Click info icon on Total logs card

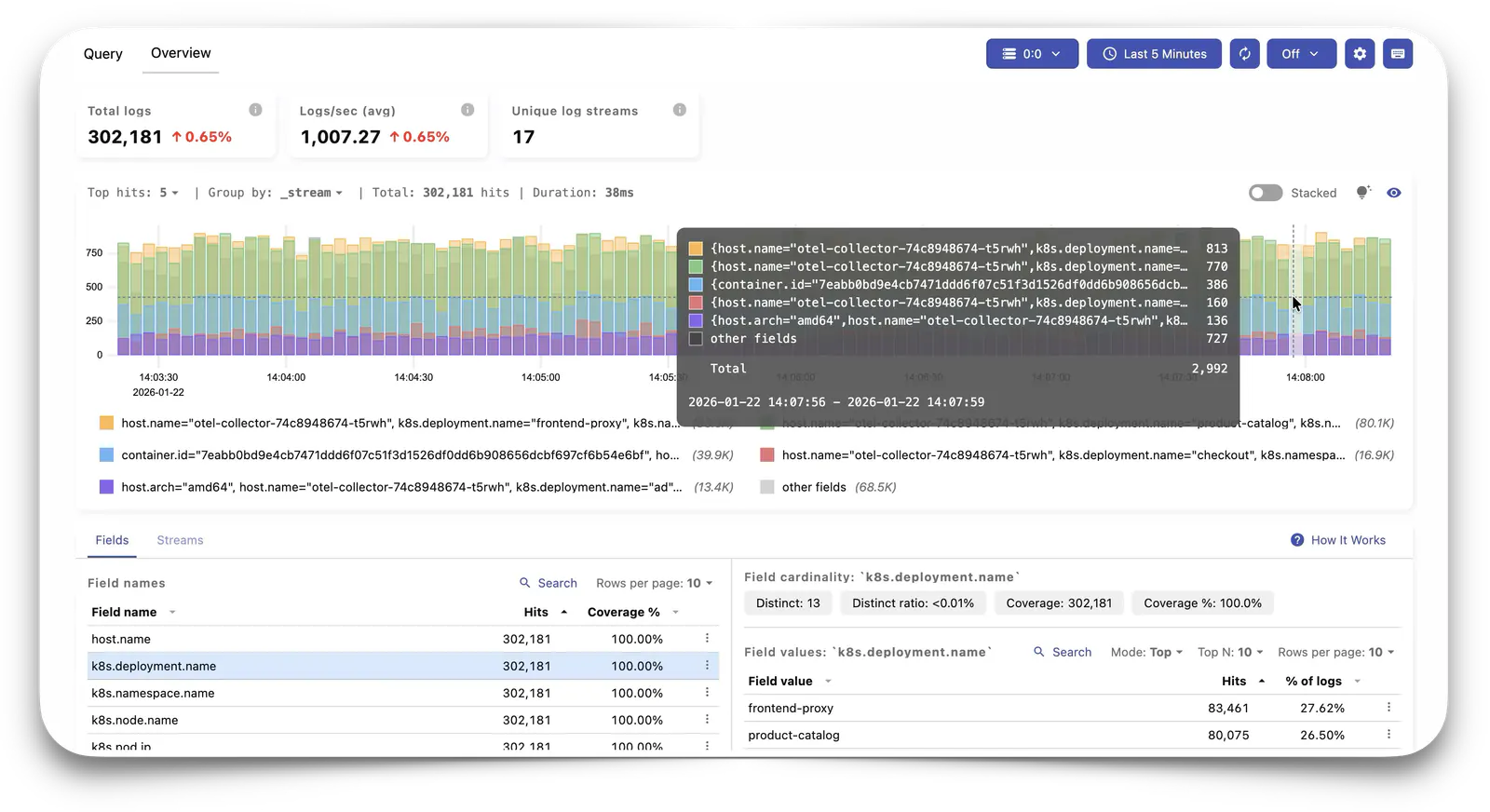(x=255, y=110)
